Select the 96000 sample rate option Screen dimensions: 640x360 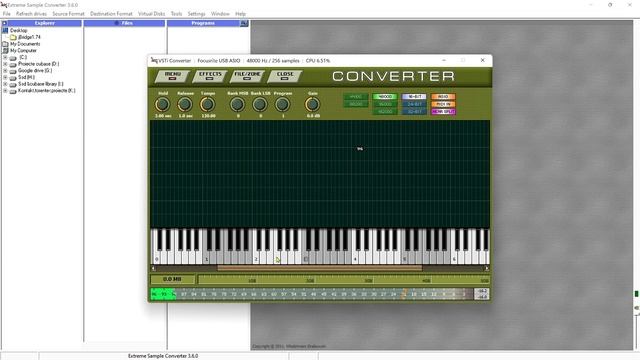(385, 104)
